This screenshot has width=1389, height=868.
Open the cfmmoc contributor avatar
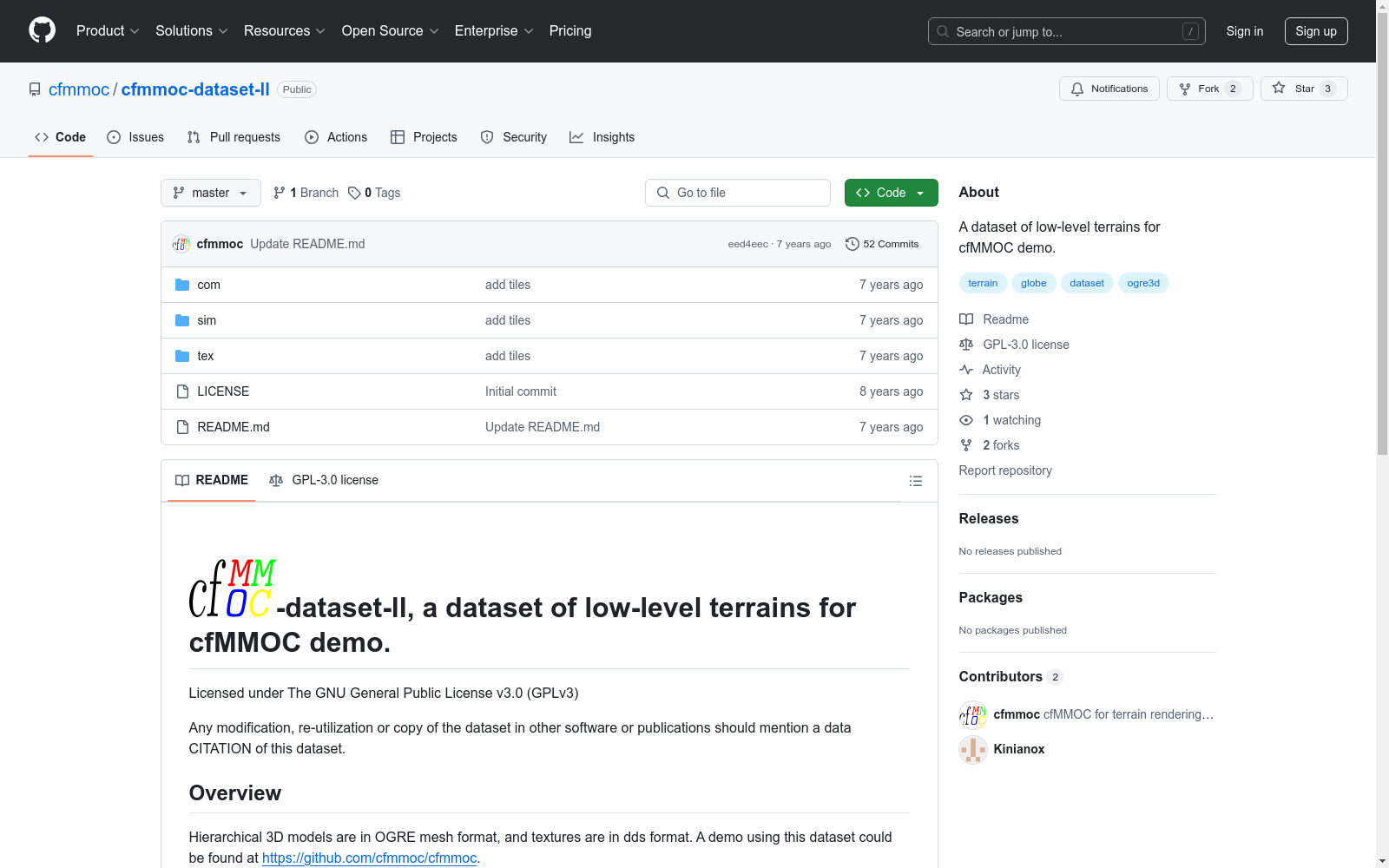[973, 715]
